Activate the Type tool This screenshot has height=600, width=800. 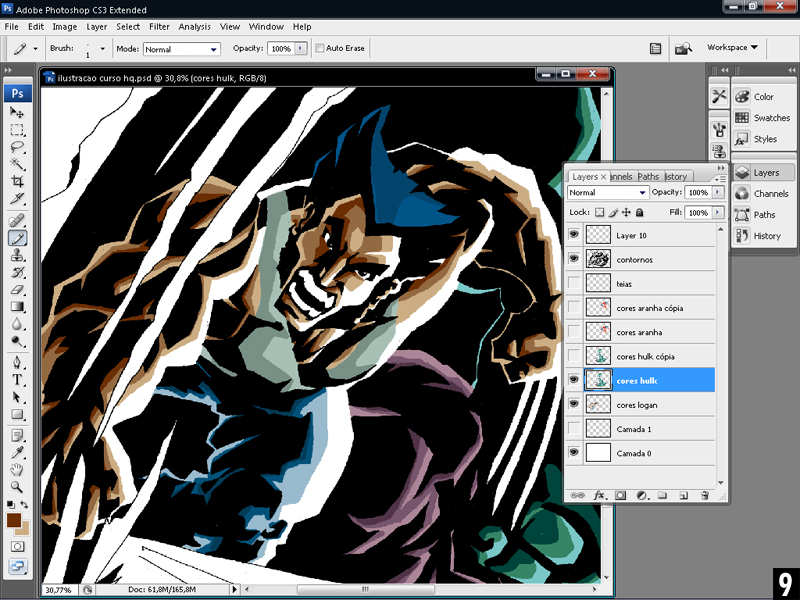[18, 380]
